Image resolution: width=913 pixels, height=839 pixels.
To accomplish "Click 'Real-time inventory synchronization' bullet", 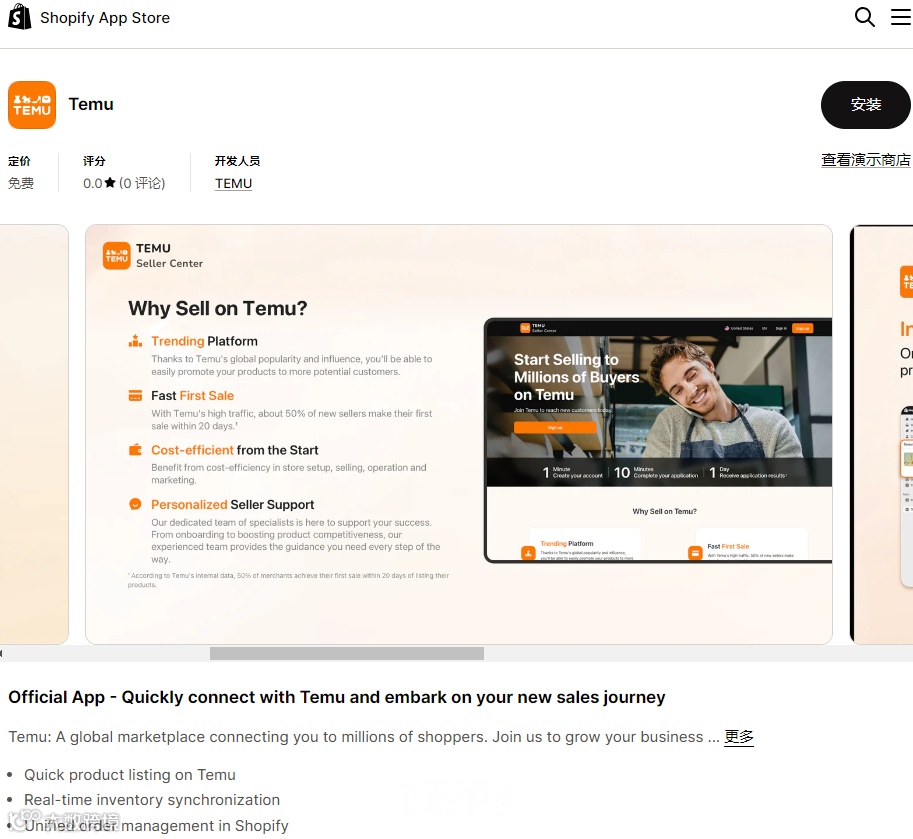I will (x=152, y=800).
